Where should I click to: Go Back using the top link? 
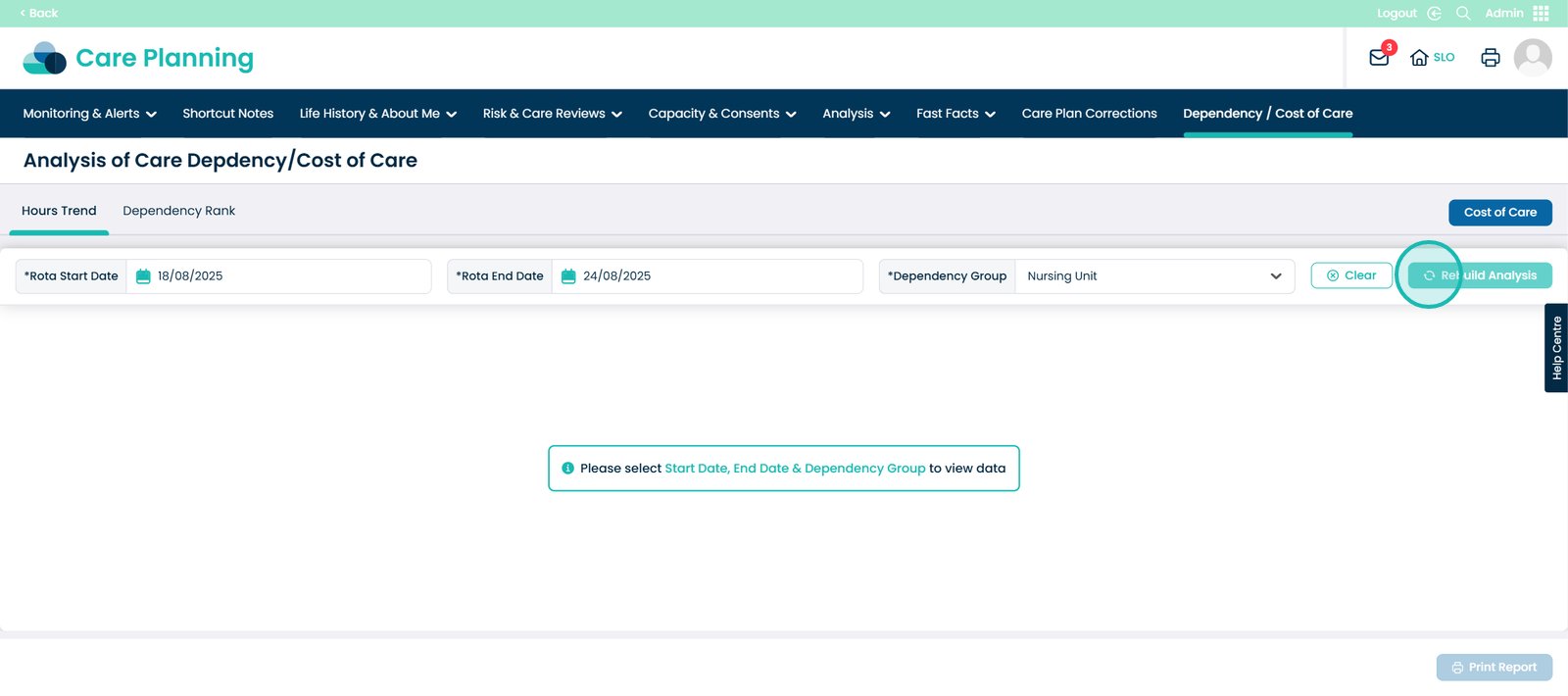coord(39,13)
